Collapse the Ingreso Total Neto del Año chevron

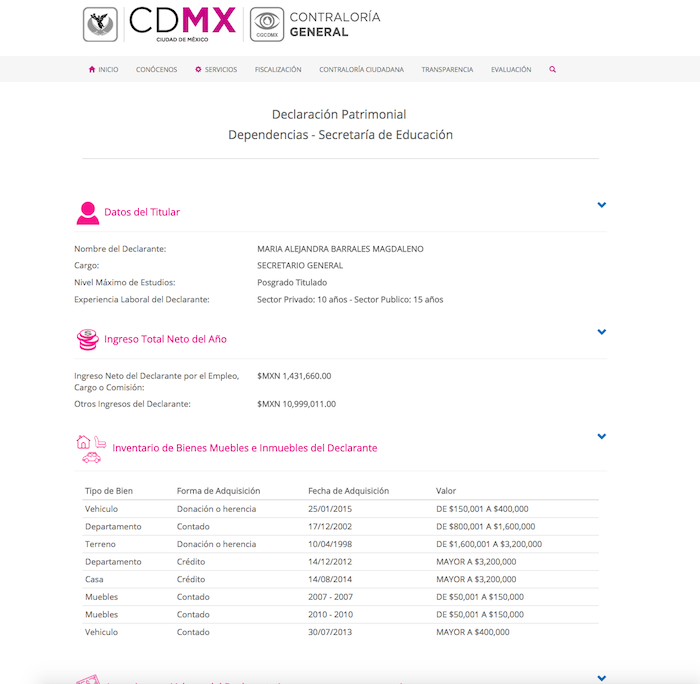(x=602, y=332)
